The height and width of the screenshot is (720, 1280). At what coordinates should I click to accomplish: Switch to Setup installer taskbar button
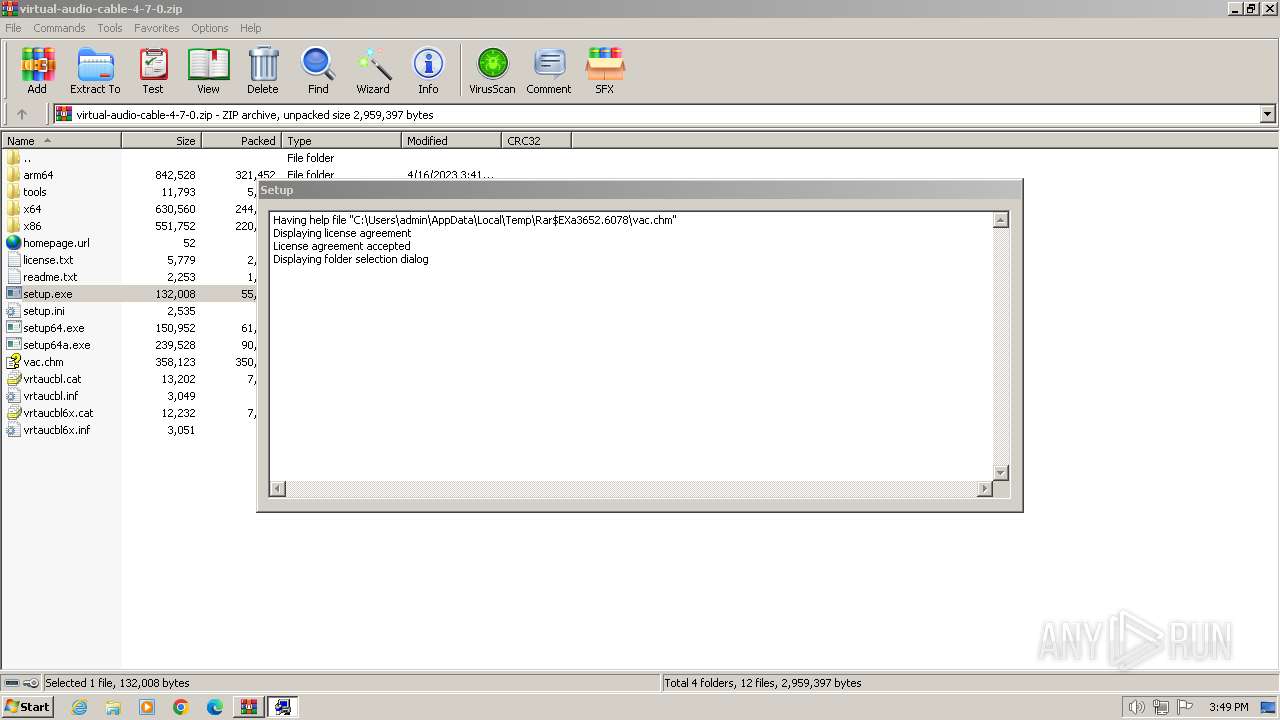click(x=283, y=707)
